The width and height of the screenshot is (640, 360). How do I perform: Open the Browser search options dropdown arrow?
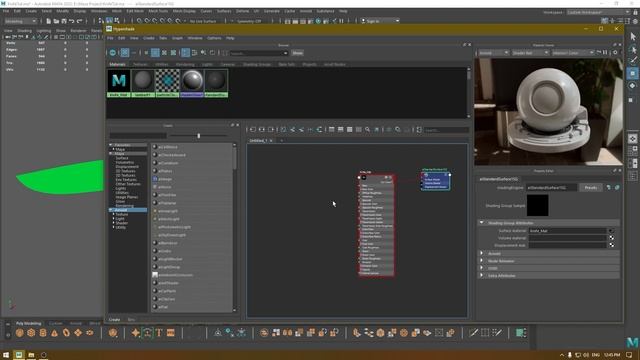[x=285, y=53]
